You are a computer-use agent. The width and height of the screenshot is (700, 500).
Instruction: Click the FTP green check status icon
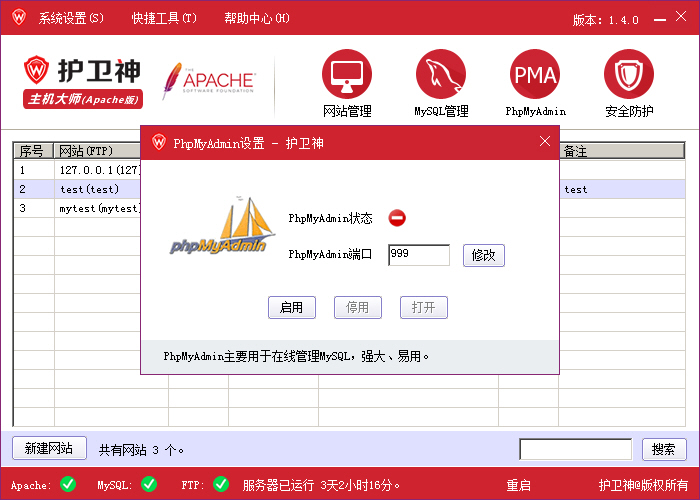click(221, 484)
